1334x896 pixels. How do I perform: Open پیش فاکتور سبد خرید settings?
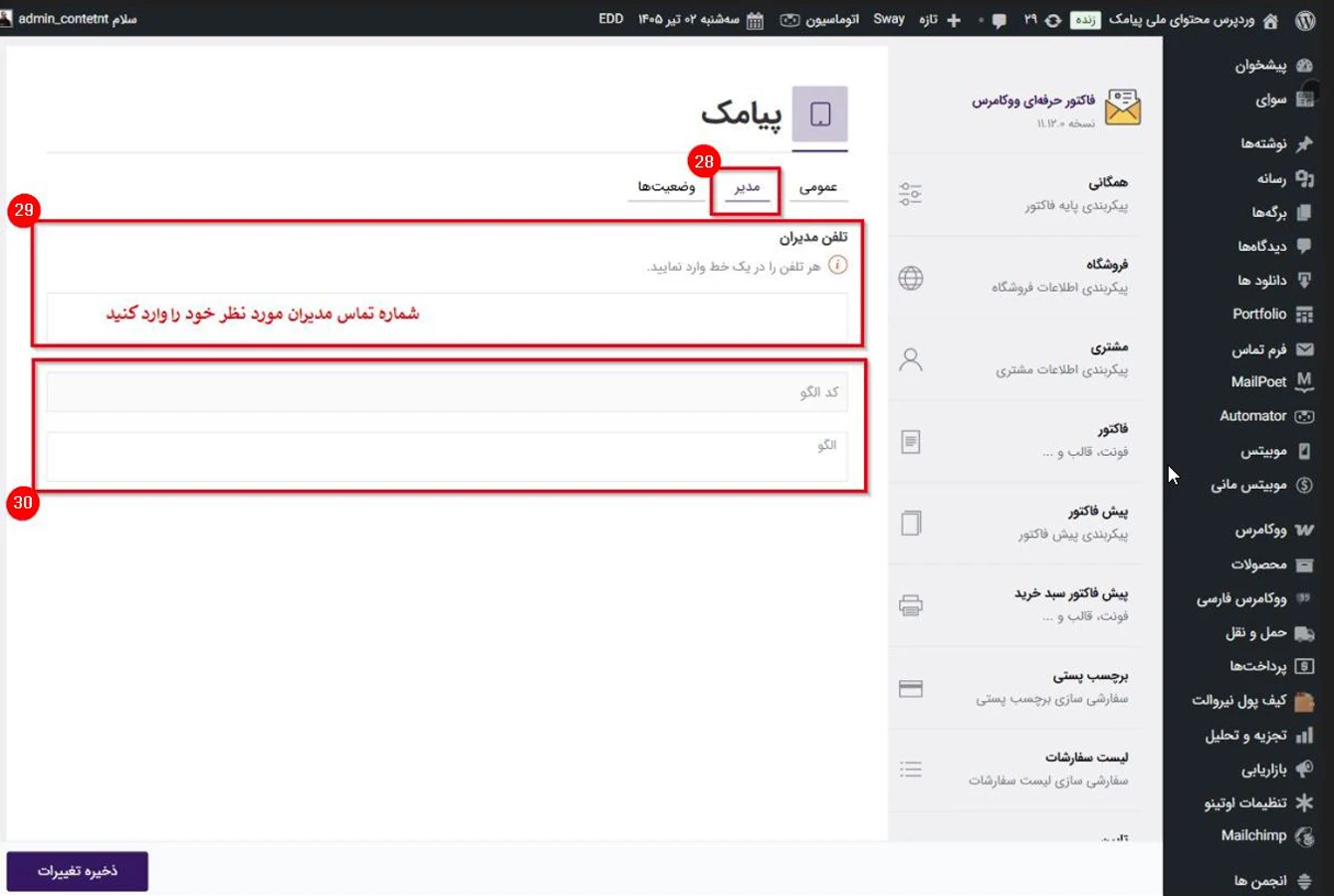pyautogui.click(x=1015, y=605)
